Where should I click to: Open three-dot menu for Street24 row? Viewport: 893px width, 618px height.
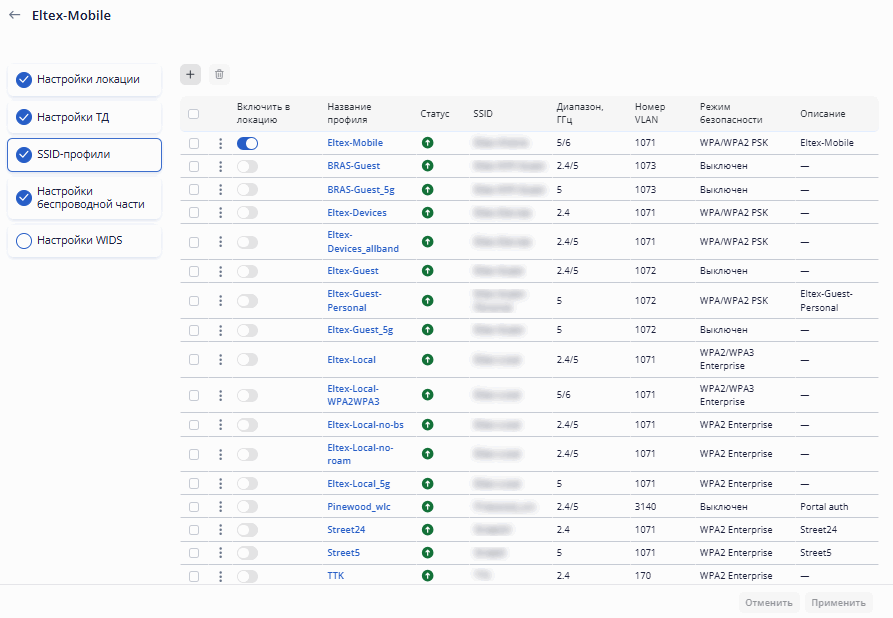(220, 530)
